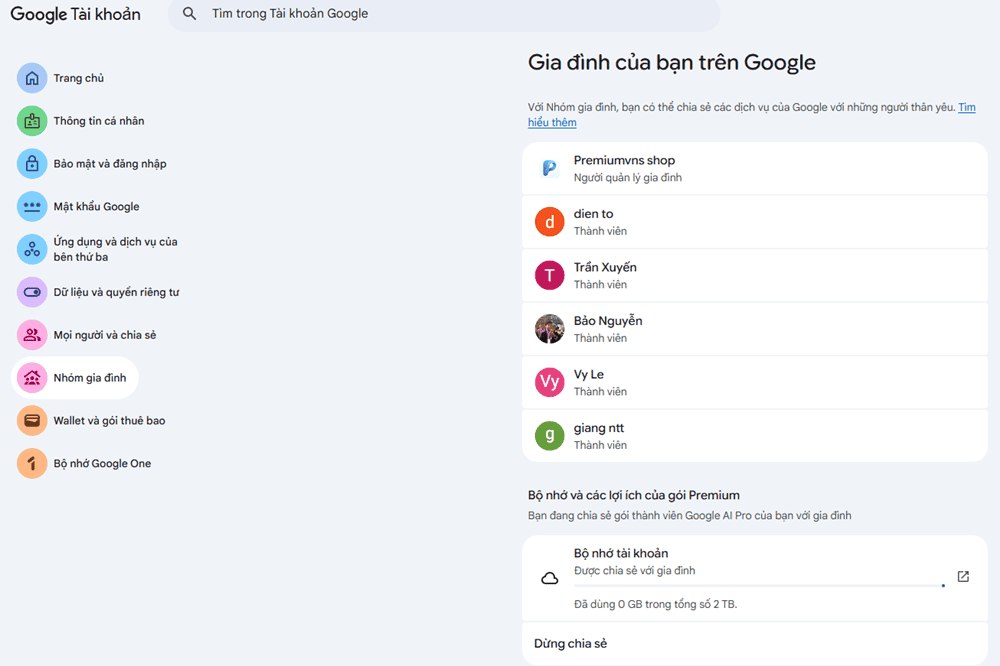This screenshot has height=666, width=1000.
Task: Click the Bộ nhớ Google One icon
Action: [32, 463]
